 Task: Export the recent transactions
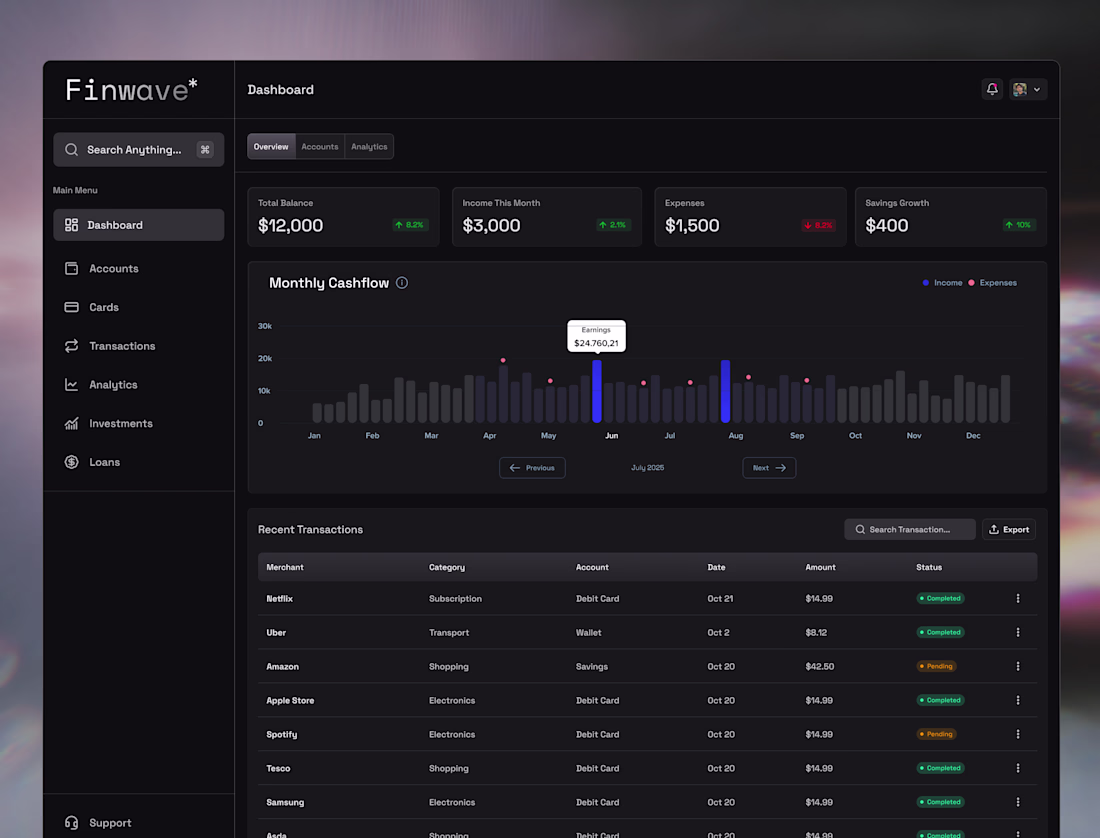(1009, 529)
